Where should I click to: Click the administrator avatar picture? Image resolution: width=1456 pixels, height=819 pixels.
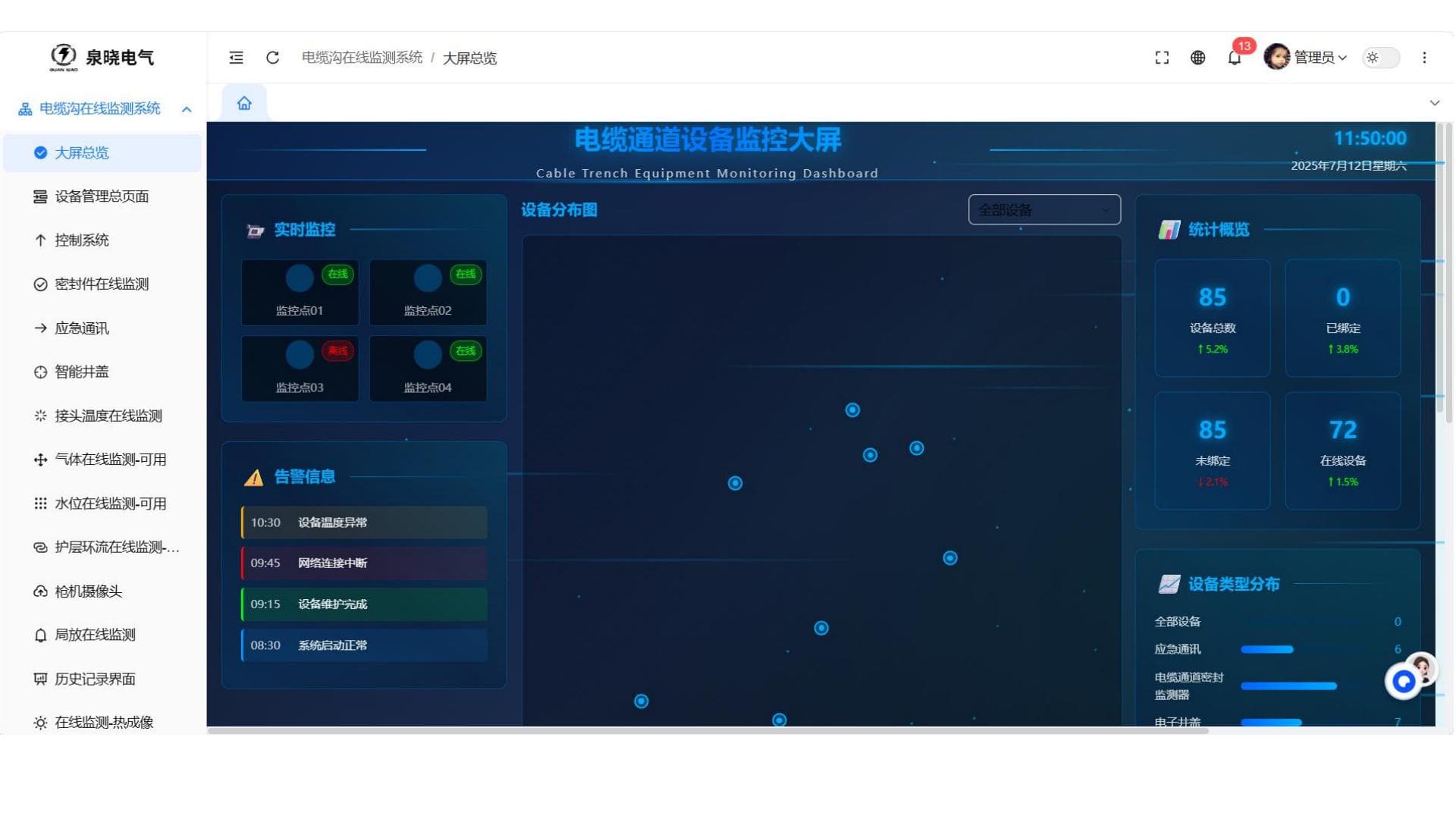(x=1277, y=57)
